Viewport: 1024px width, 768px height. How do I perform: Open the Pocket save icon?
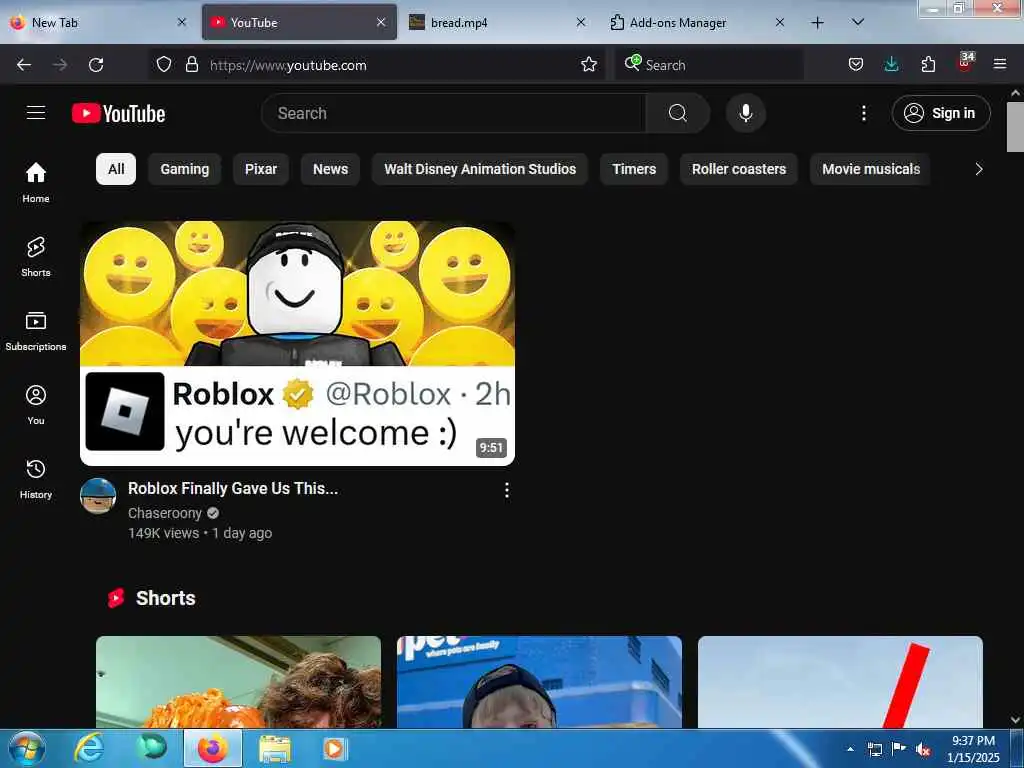pos(856,64)
